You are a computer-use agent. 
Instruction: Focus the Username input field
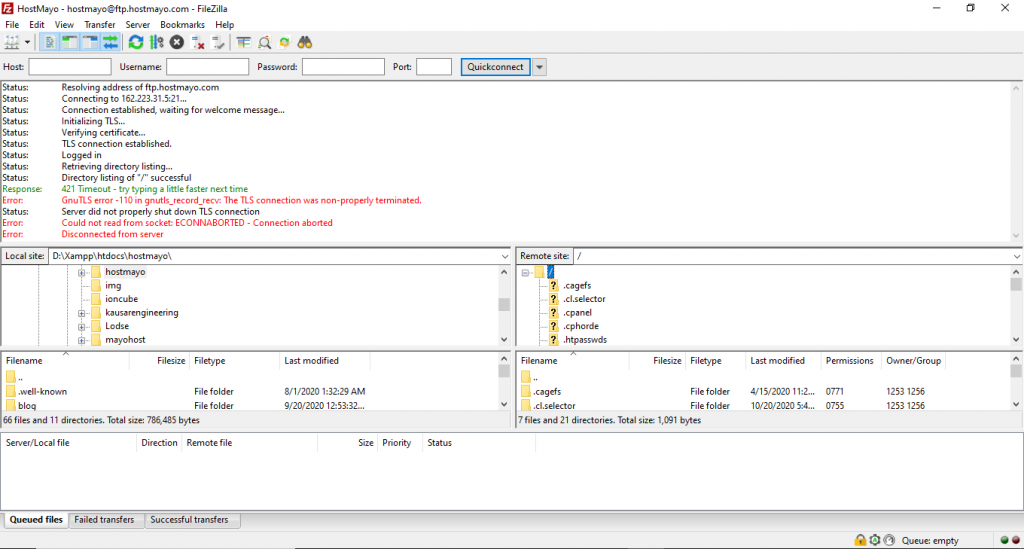207,67
